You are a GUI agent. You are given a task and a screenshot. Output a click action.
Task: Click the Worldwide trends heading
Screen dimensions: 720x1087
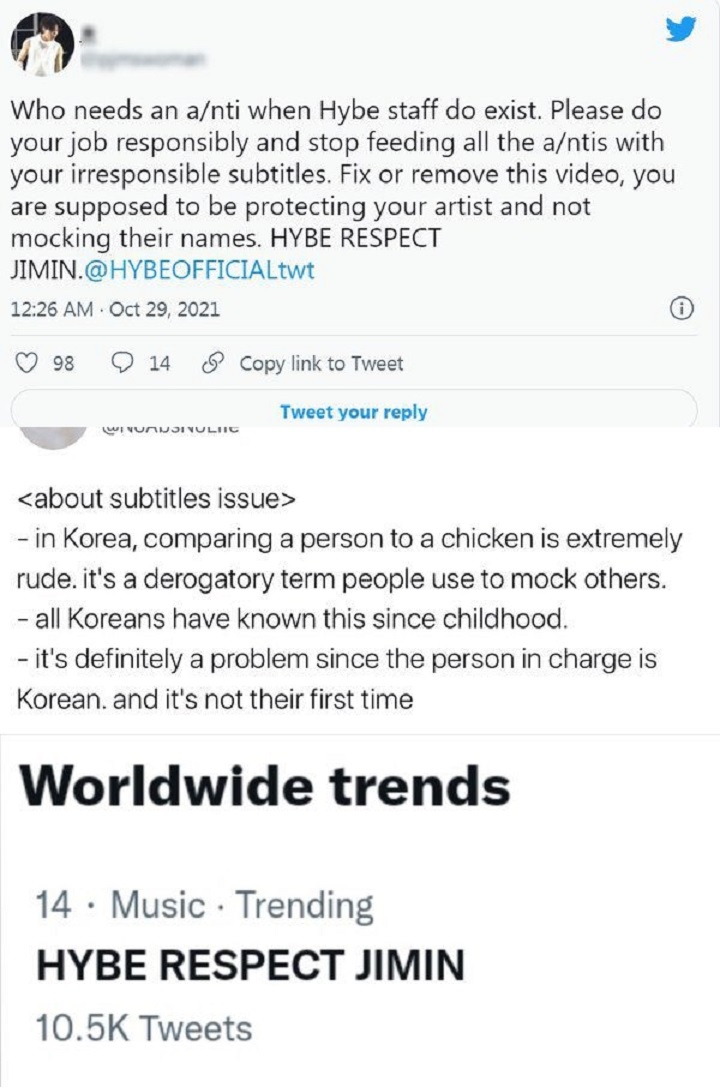click(265, 789)
